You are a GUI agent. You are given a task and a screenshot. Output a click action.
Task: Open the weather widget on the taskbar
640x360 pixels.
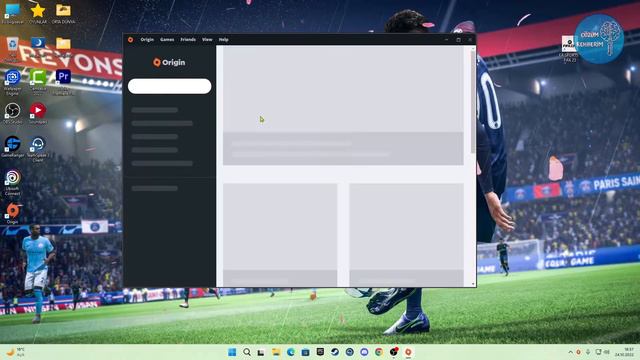15,352
